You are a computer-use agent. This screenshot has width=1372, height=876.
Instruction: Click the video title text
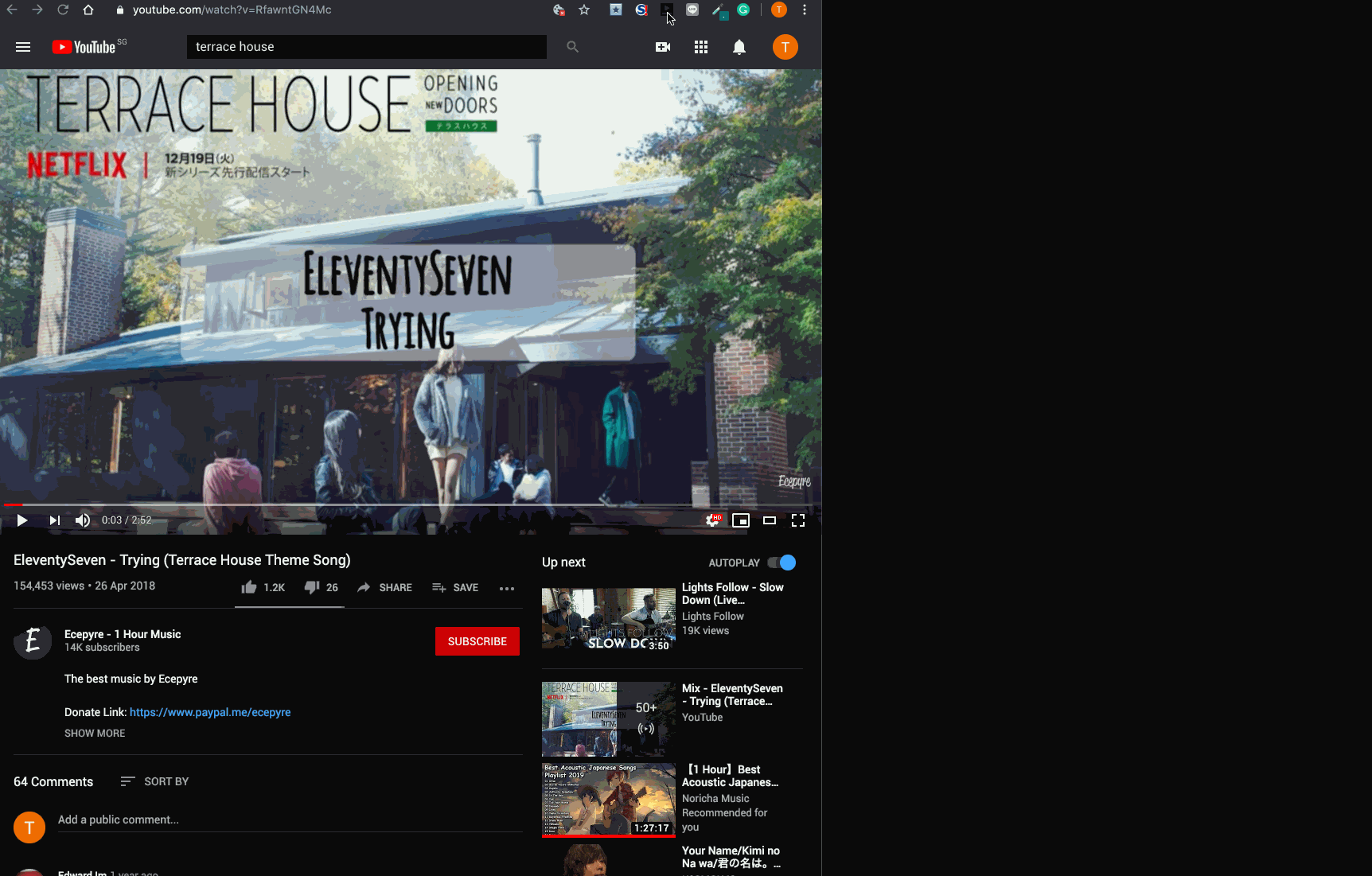pyautogui.click(x=182, y=560)
